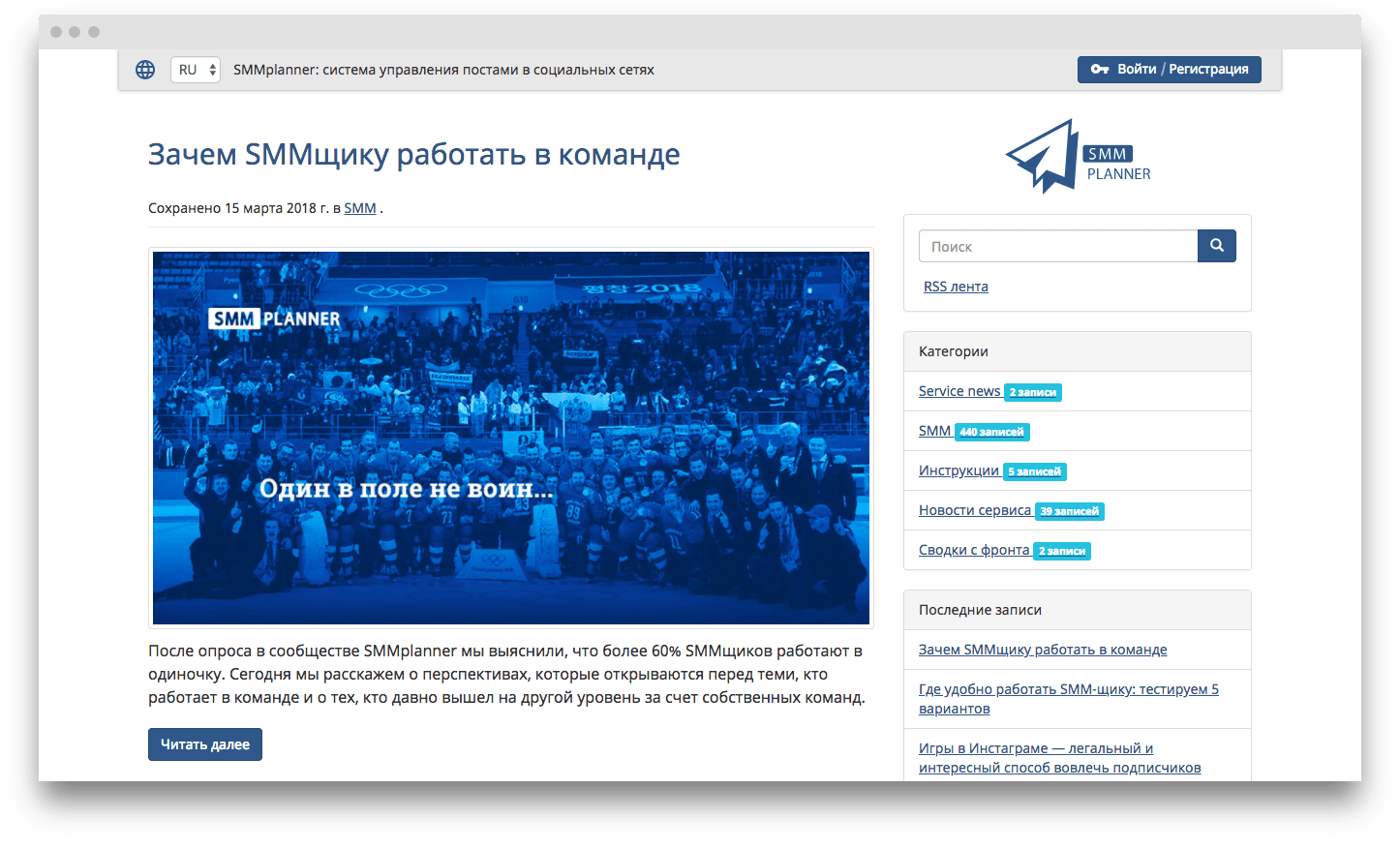The image size is (1400, 849).
Task: Open the RU language dropdown
Action: [x=196, y=70]
